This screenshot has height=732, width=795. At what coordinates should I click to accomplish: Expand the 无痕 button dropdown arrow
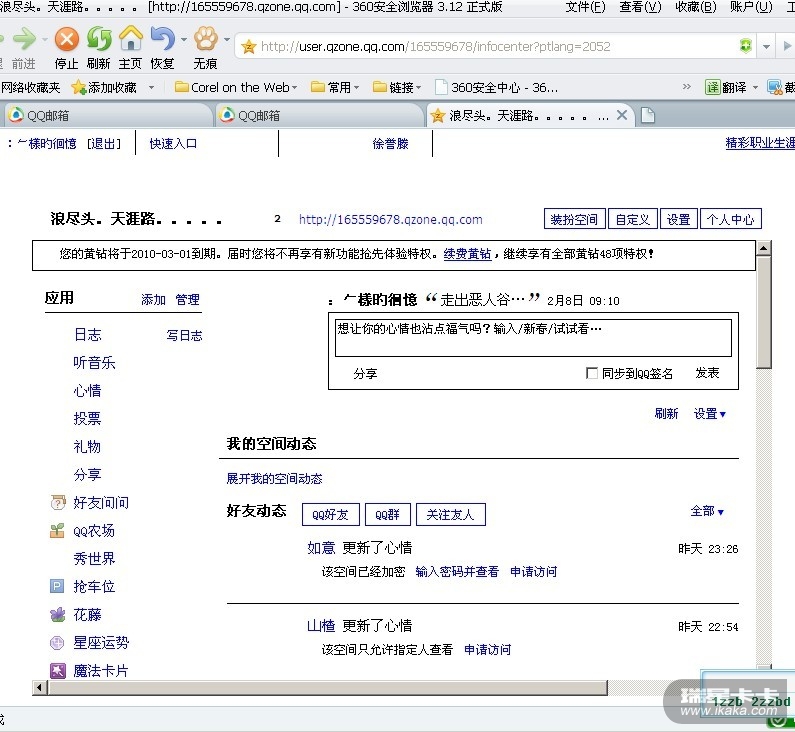(x=227, y=39)
